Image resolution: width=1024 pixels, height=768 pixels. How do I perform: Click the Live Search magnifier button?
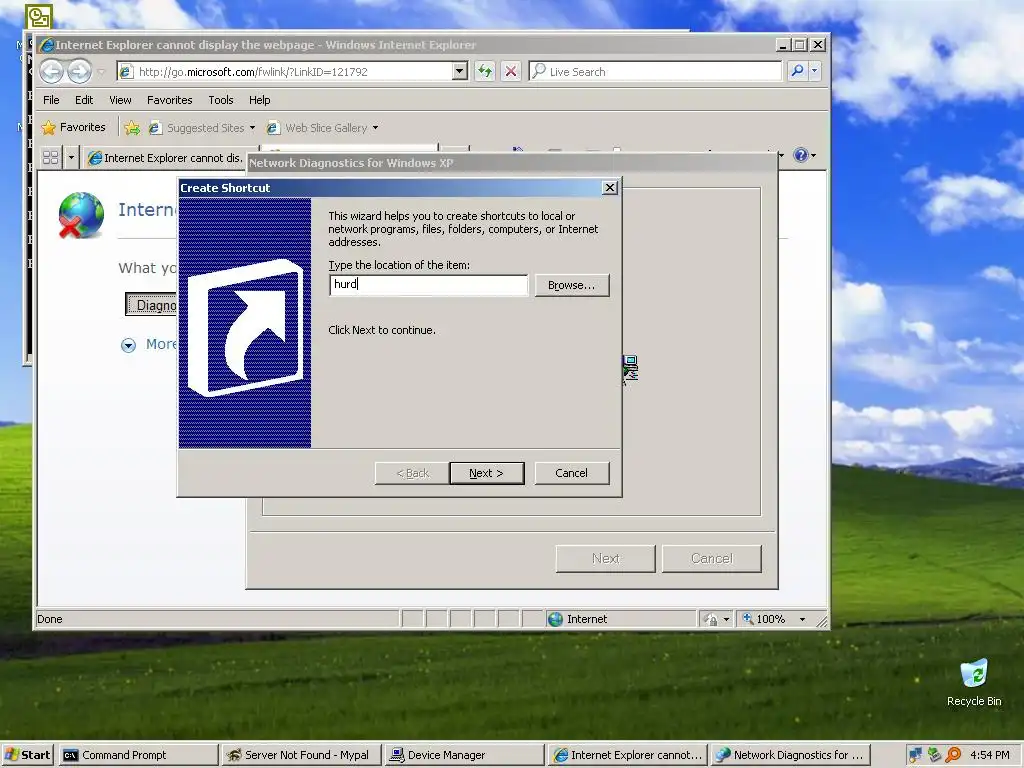(x=797, y=71)
